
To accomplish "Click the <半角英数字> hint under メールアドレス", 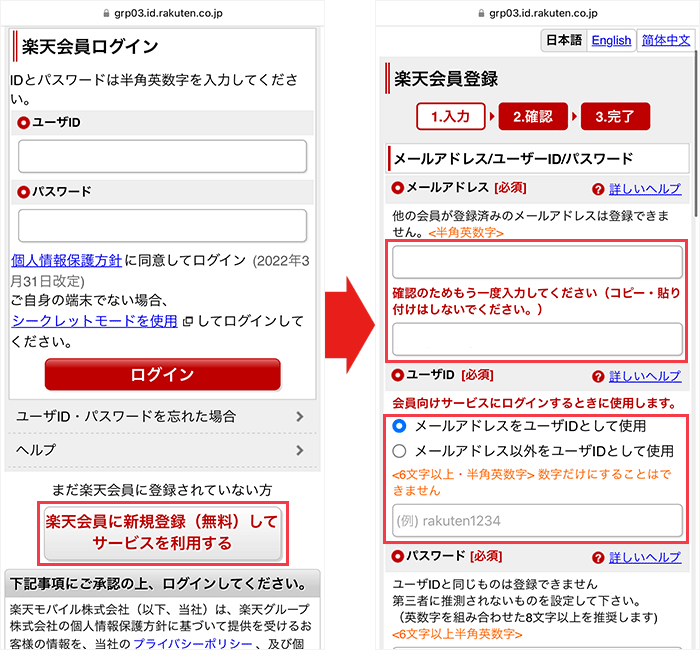I will (466, 233).
